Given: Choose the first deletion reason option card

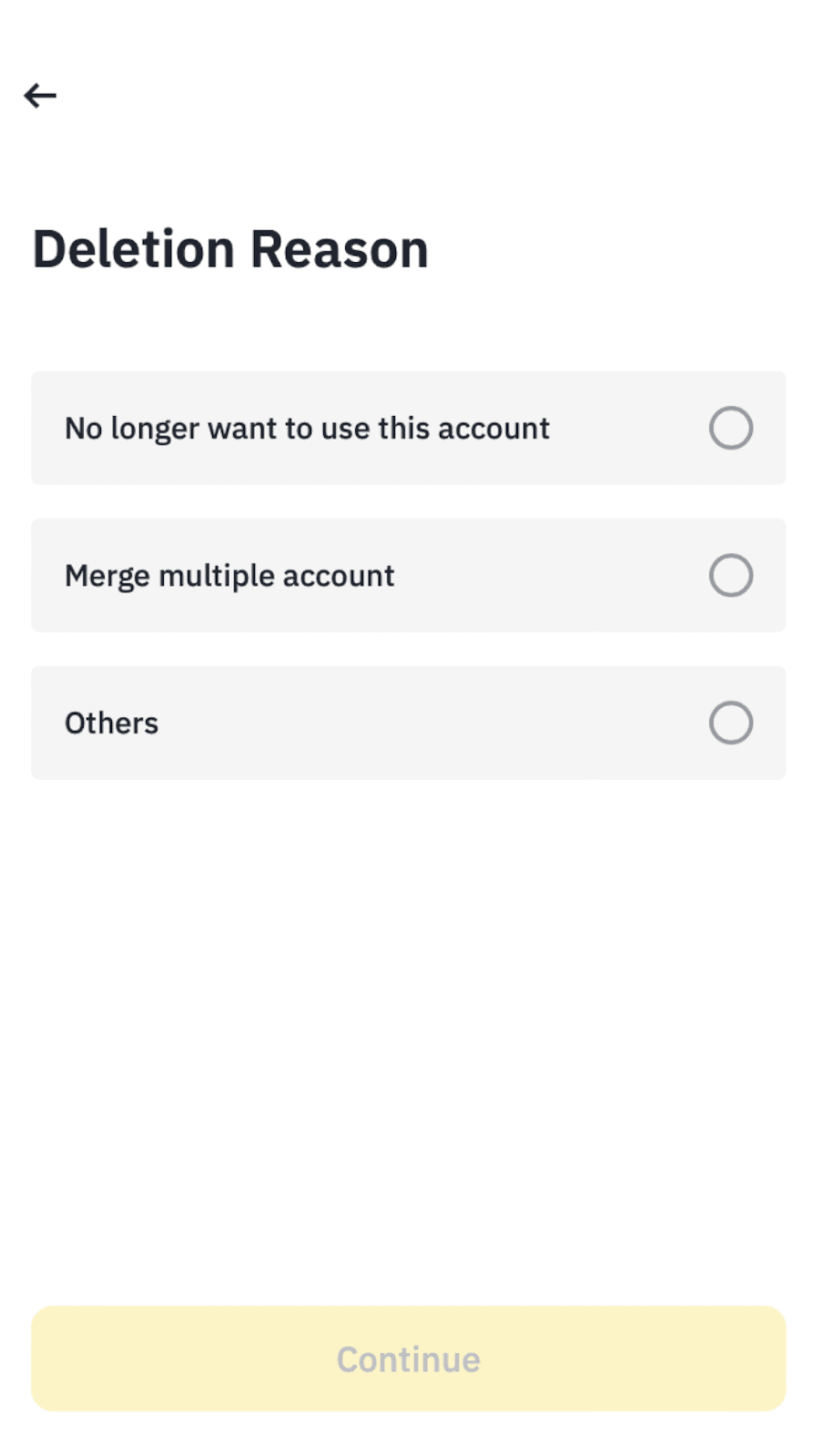Looking at the screenshot, I should (x=408, y=428).
